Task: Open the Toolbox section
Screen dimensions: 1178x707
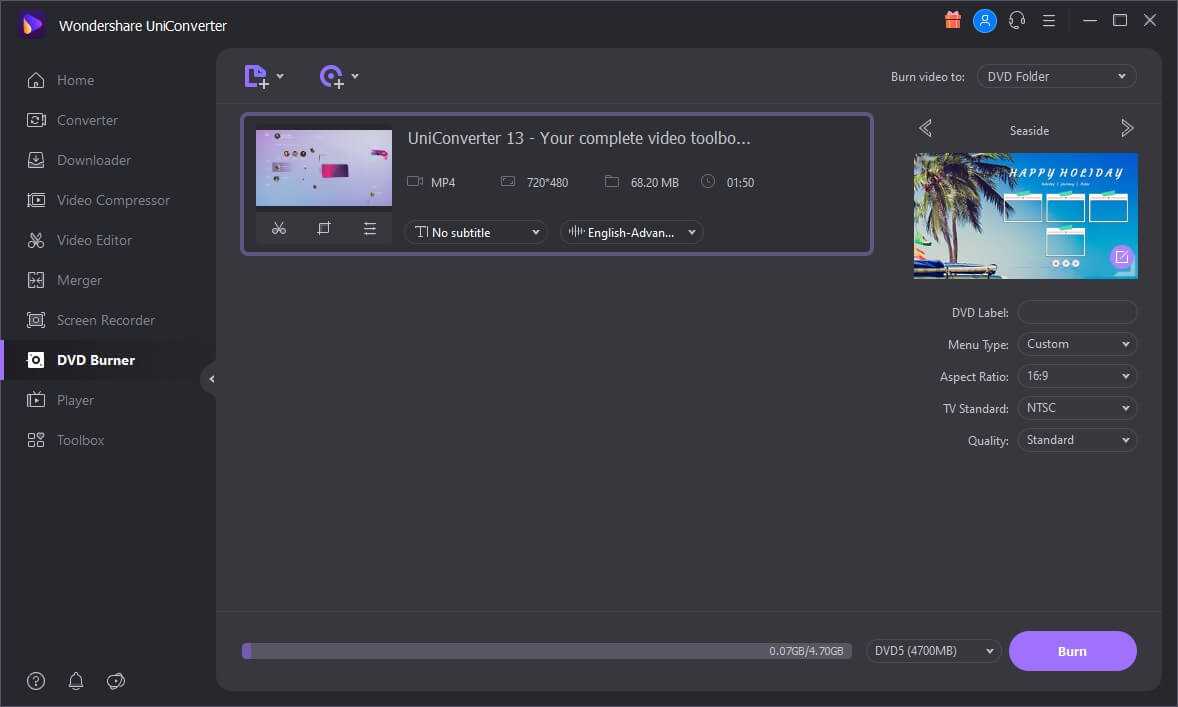Action: (x=108, y=440)
